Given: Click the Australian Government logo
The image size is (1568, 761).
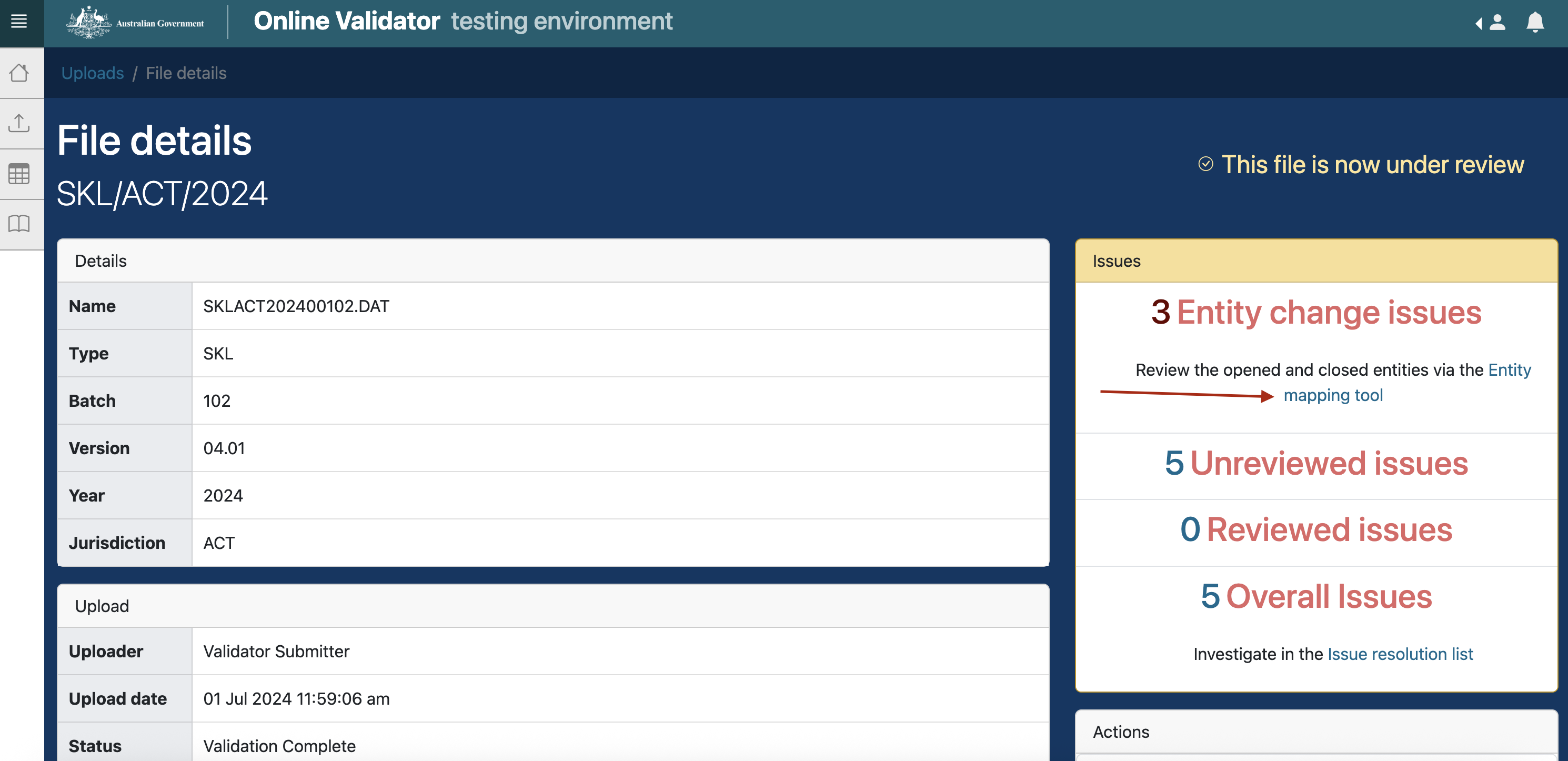Looking at the screenshot, I should [135, 23].
